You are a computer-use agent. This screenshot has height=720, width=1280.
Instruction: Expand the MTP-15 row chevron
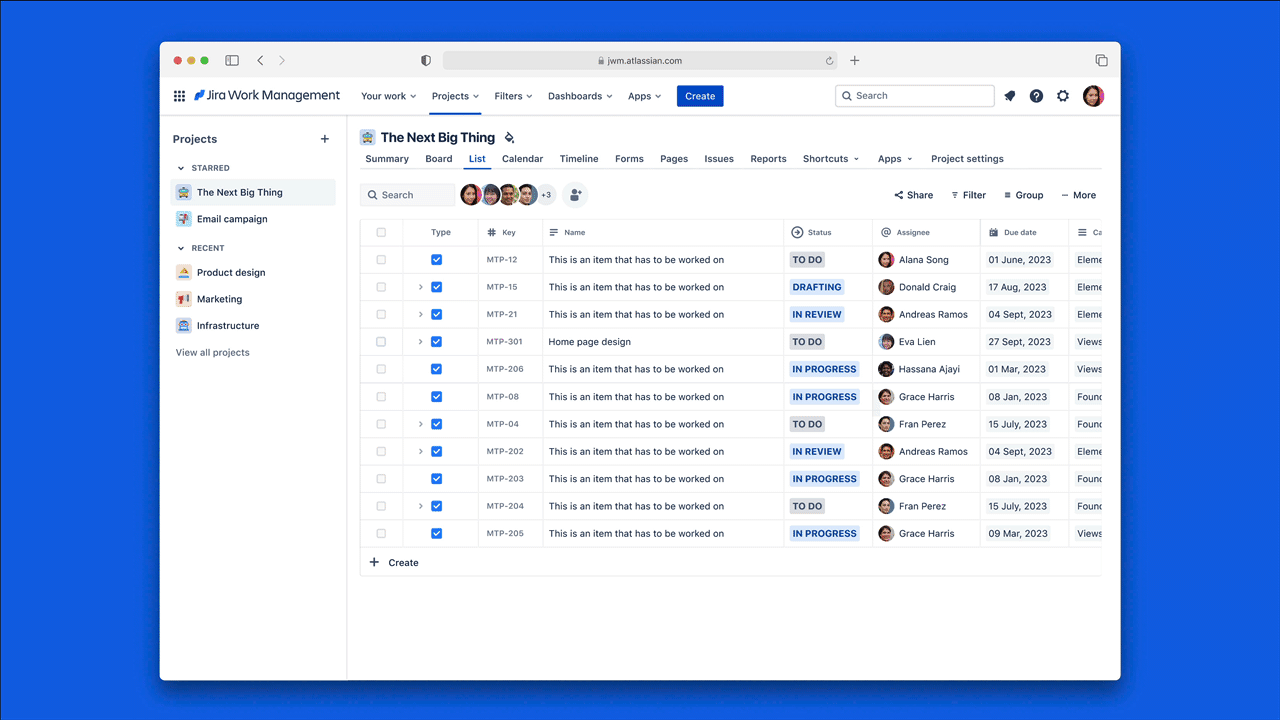click(x=421, y=287)
